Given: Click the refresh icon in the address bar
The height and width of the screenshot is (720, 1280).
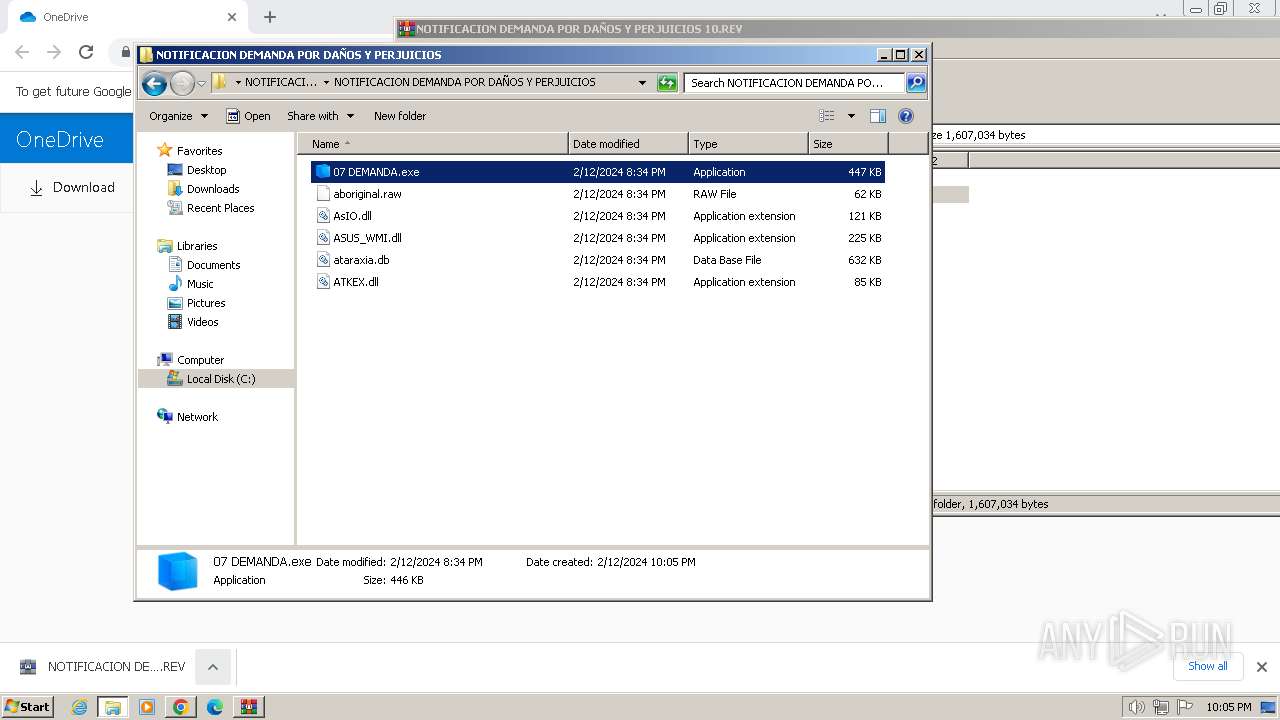Looking at the screenshot, I should coord(667,83).
